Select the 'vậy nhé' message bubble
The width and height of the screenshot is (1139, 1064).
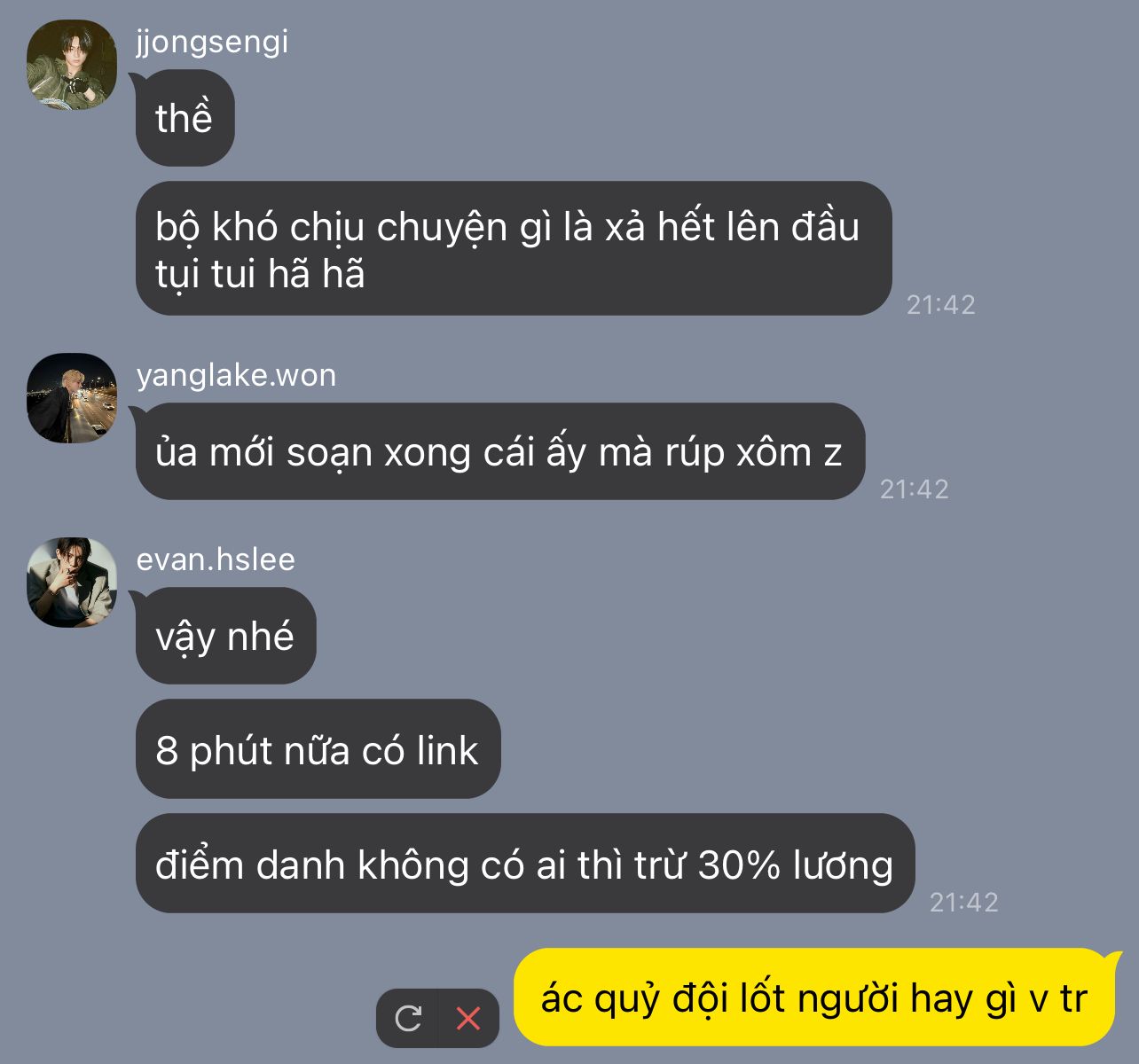(x=225, y=636)
